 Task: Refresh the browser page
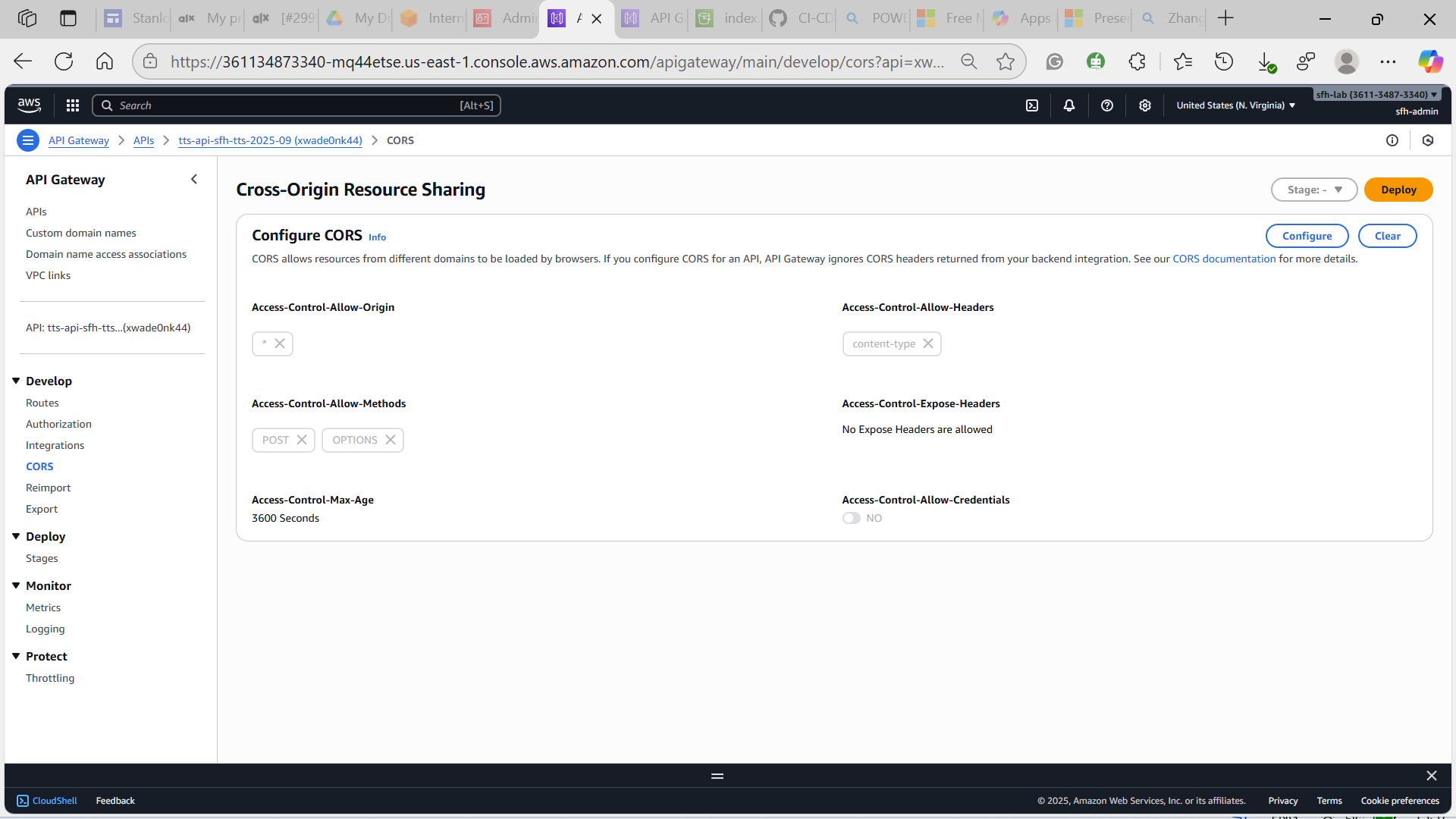click(64, 61)
